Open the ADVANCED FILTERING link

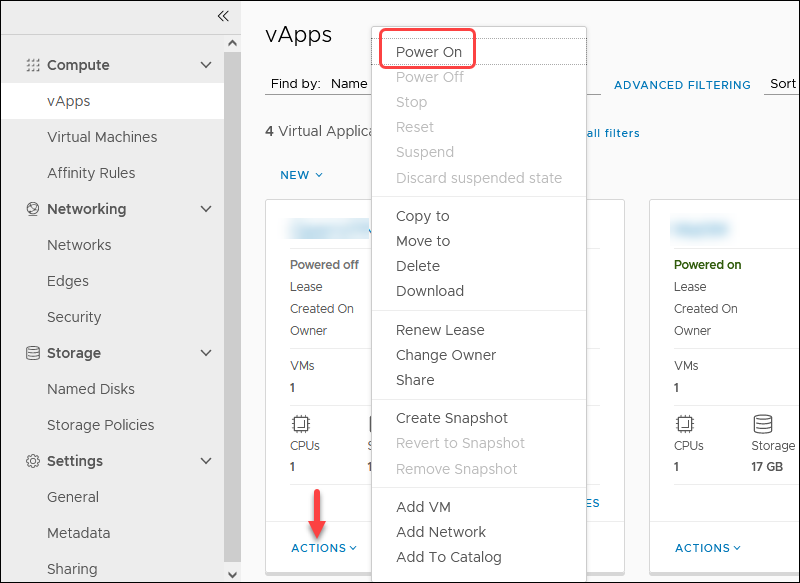point(682,85)
